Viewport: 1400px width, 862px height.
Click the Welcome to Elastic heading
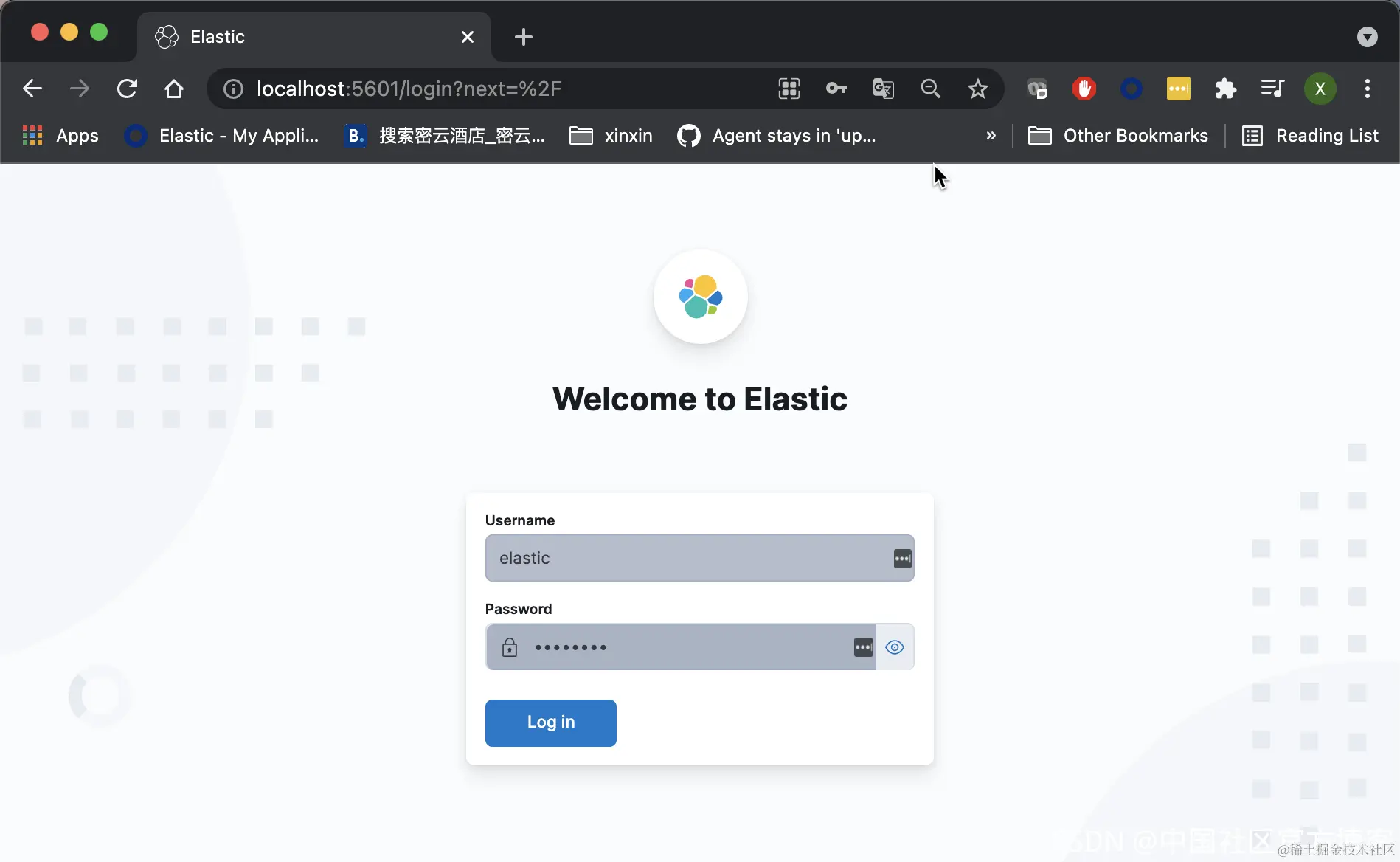tap(700, 399)
